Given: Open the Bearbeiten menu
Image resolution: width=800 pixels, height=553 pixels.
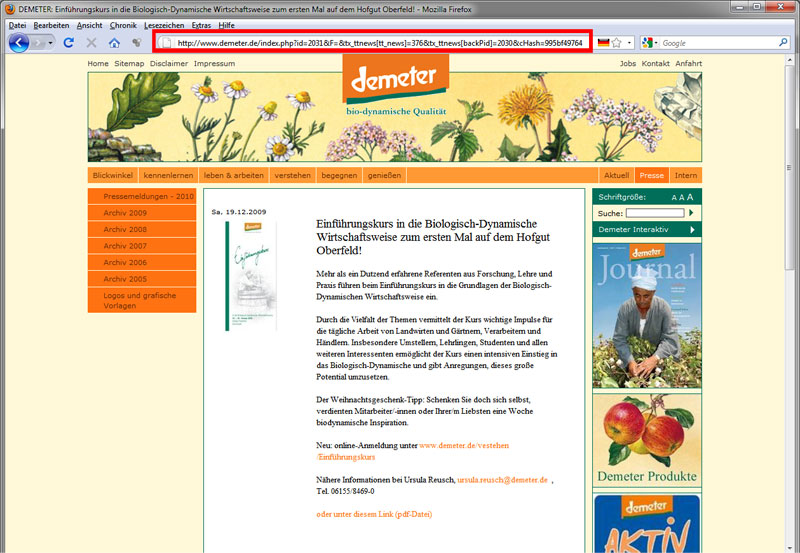Looking at the screenshot, I should point(51,25).
